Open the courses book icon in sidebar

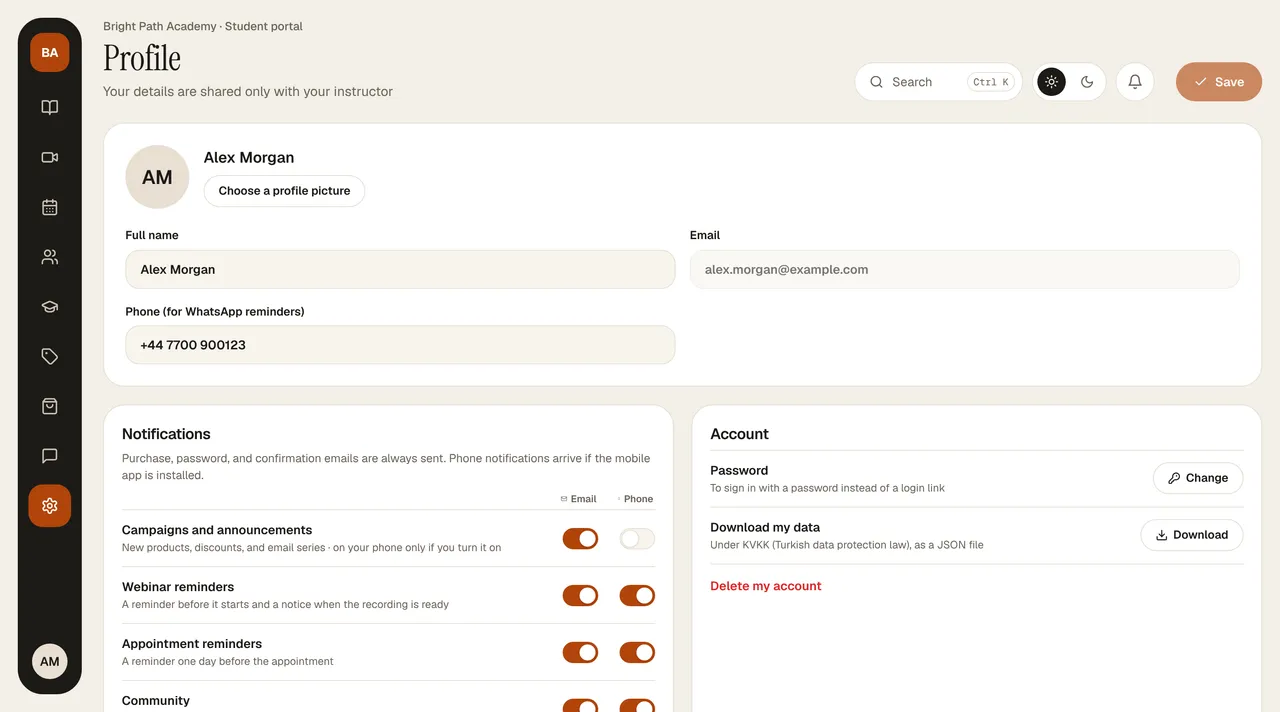49,107
